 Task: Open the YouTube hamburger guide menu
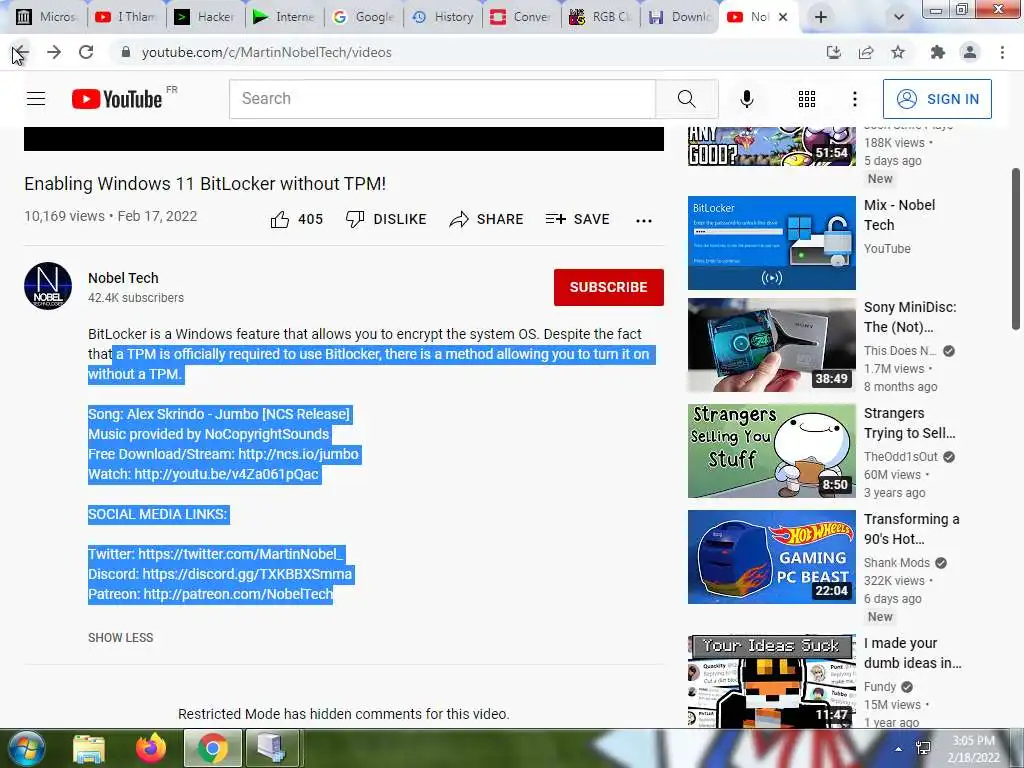[36, 99]
